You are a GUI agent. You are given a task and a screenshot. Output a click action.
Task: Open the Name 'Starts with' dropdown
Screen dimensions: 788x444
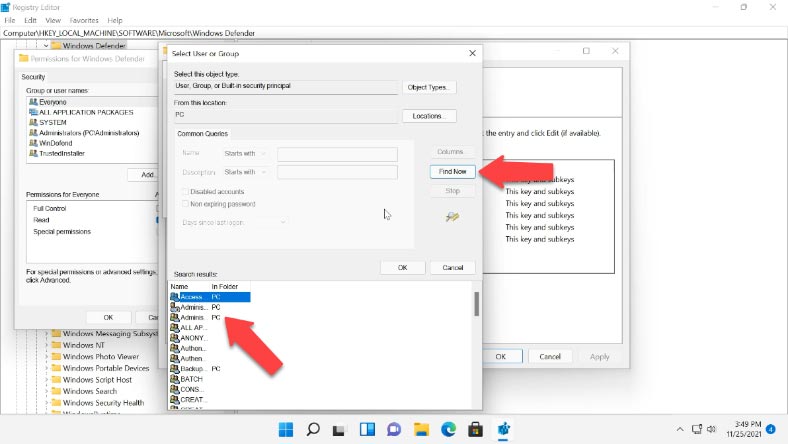(x=246, y=153)
